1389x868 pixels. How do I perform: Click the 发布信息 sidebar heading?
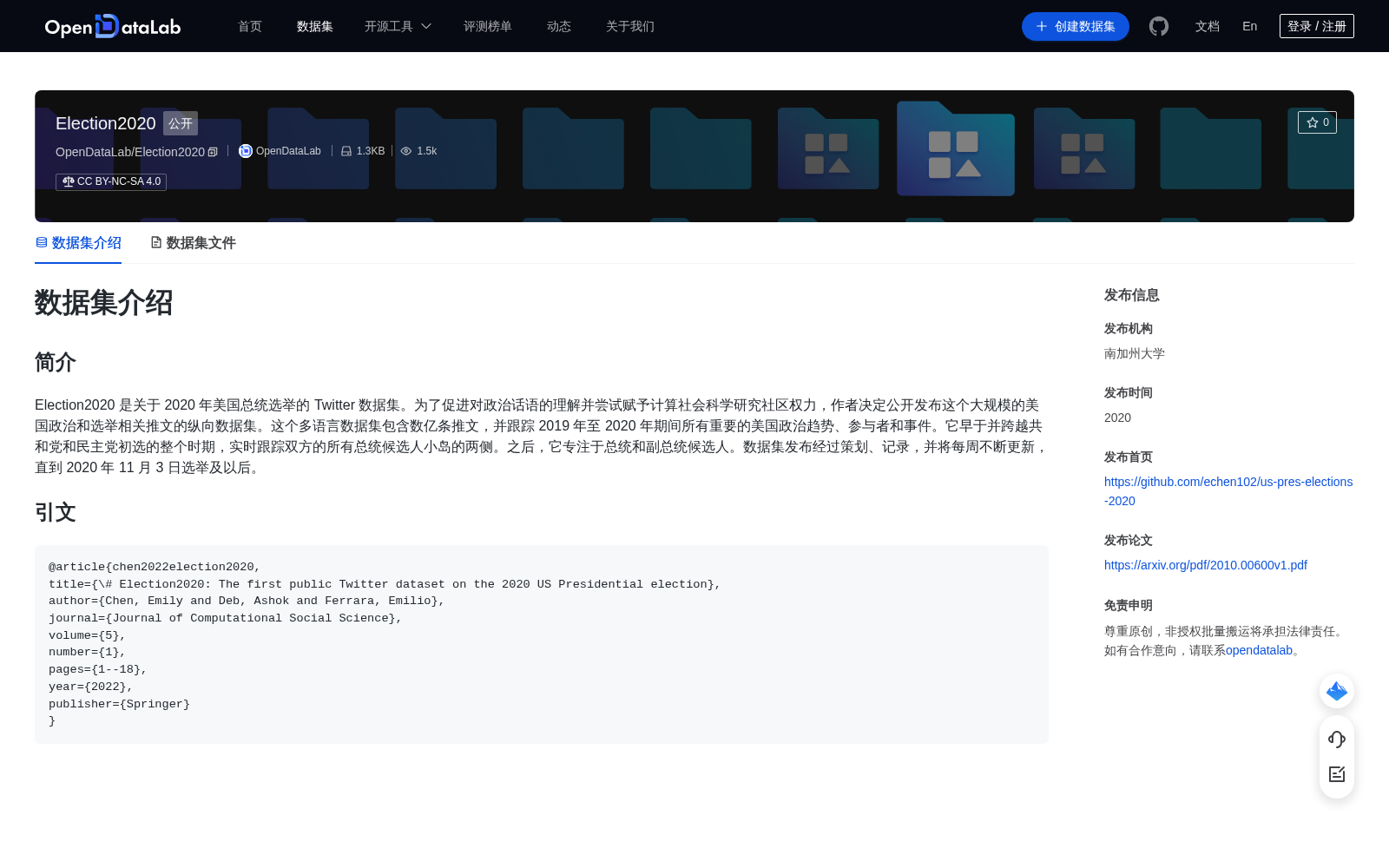pos(1132,295)
